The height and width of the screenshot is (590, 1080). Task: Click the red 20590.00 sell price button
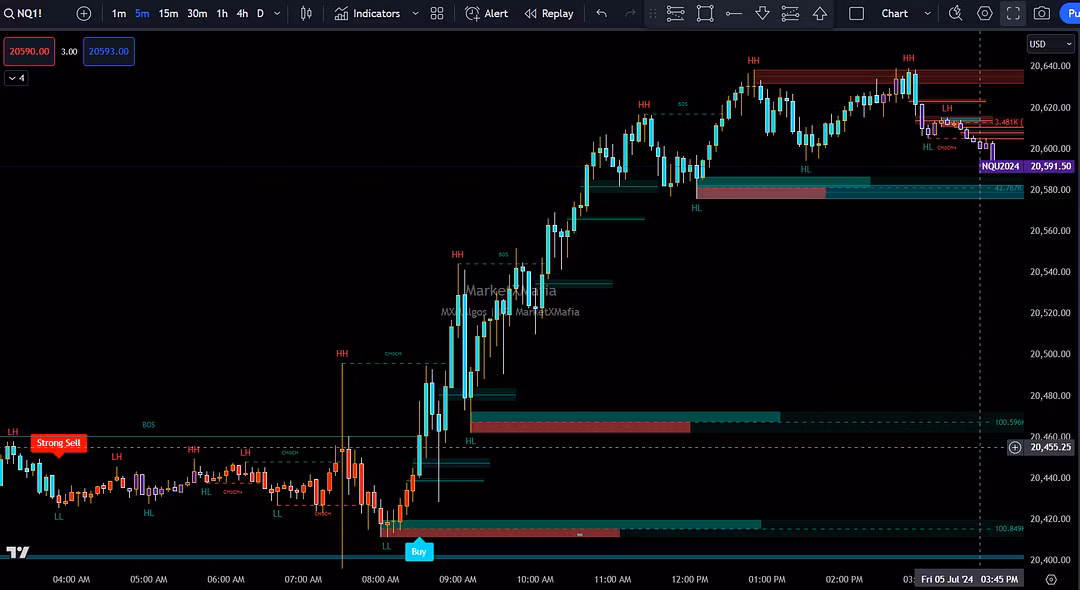tap(29, 51)
